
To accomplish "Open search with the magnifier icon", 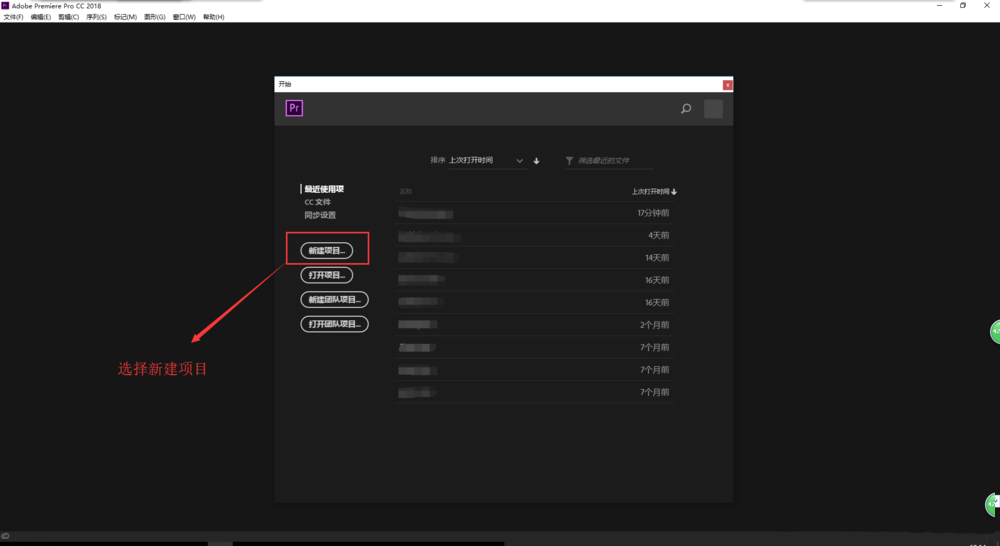I will [686, 109].
